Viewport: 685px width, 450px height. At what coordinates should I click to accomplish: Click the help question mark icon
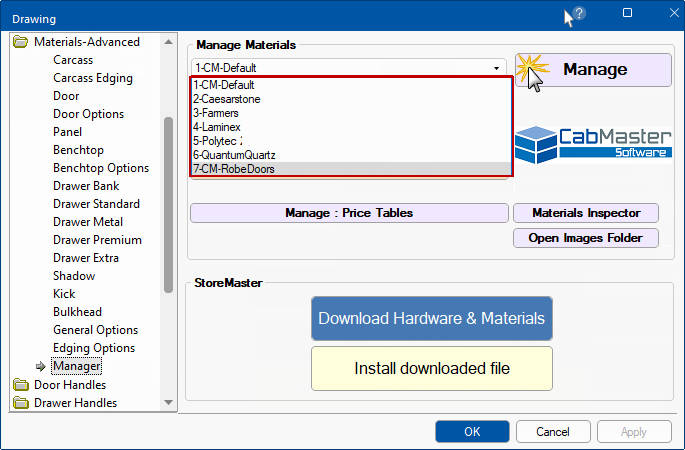(x=579, y=14)
